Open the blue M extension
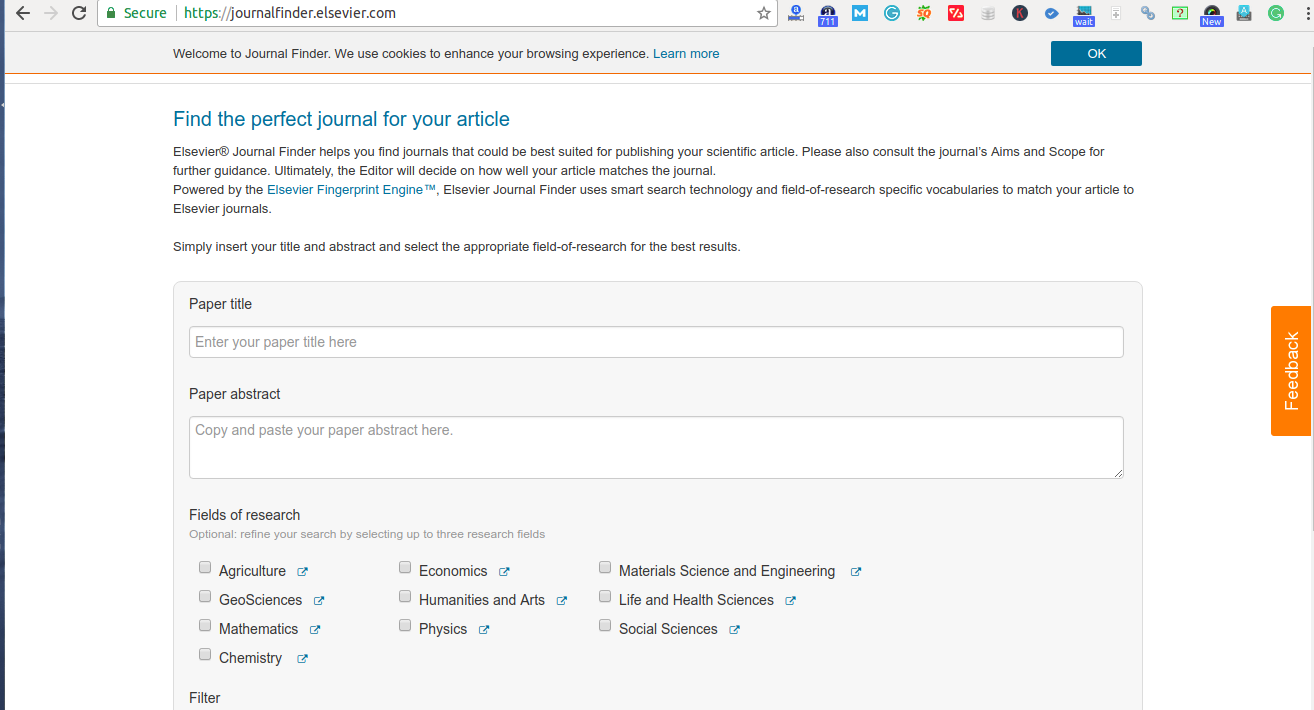 (860, 13)
